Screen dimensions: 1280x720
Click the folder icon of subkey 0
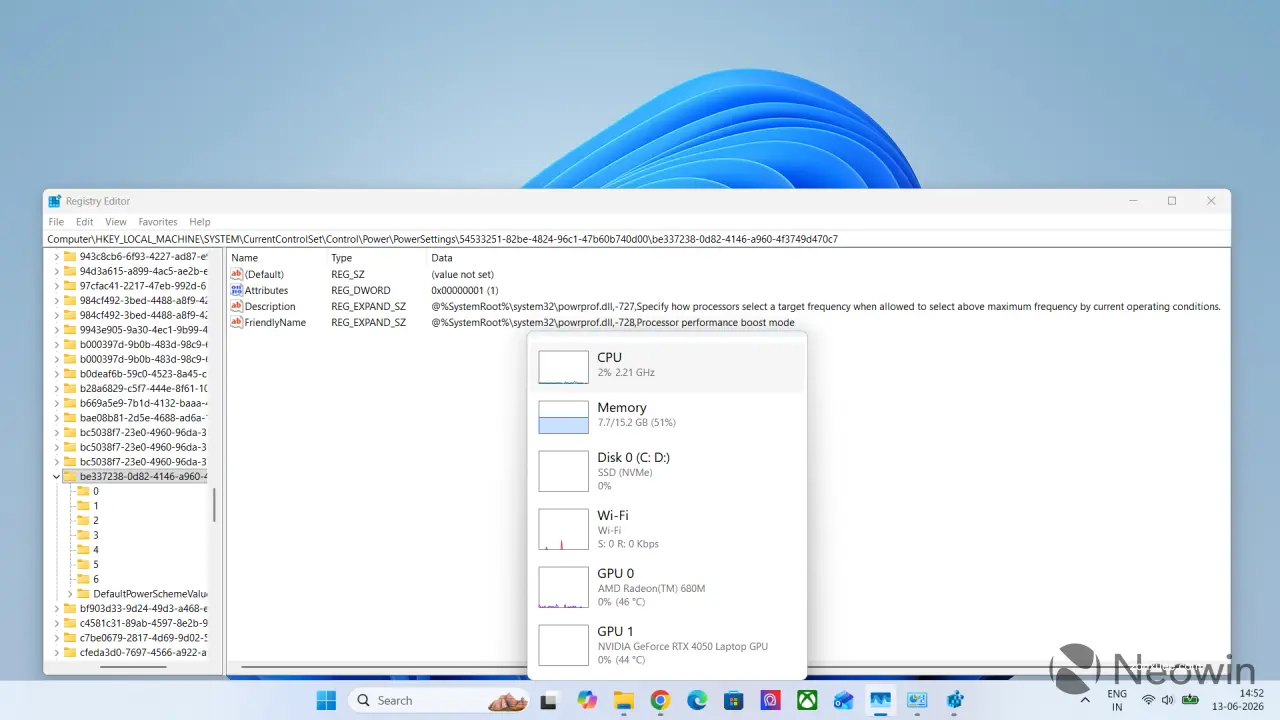click(83, 491)
